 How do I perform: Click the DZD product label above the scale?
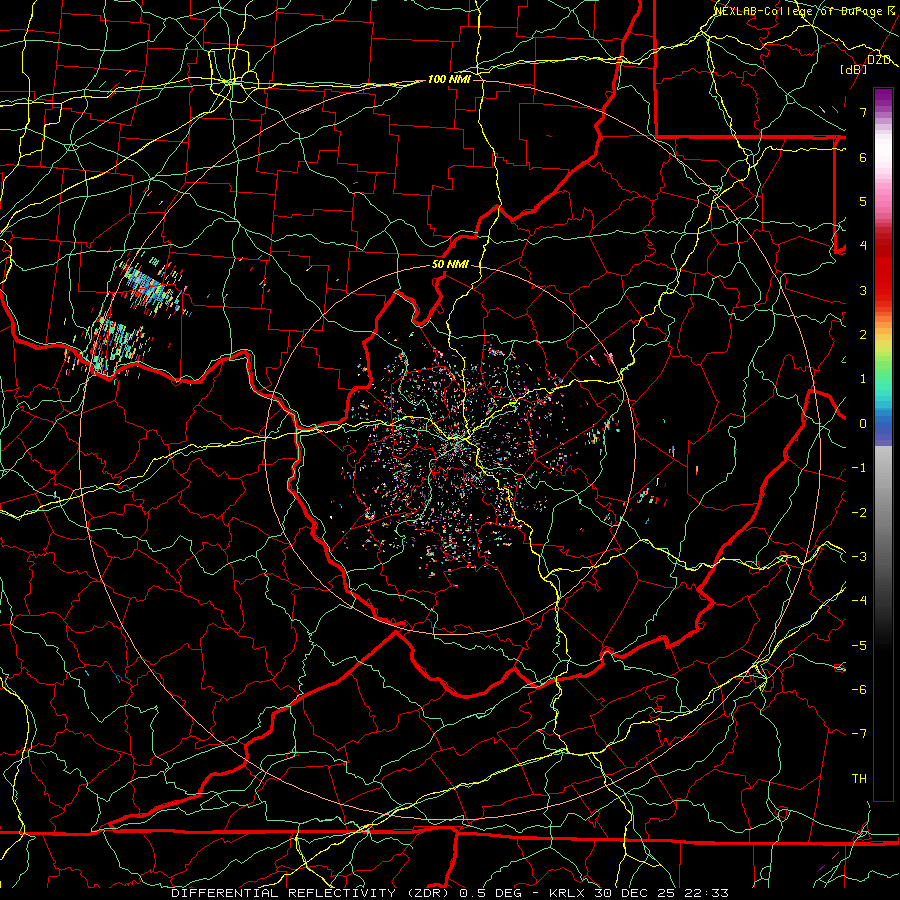click(x=879, y=60)
